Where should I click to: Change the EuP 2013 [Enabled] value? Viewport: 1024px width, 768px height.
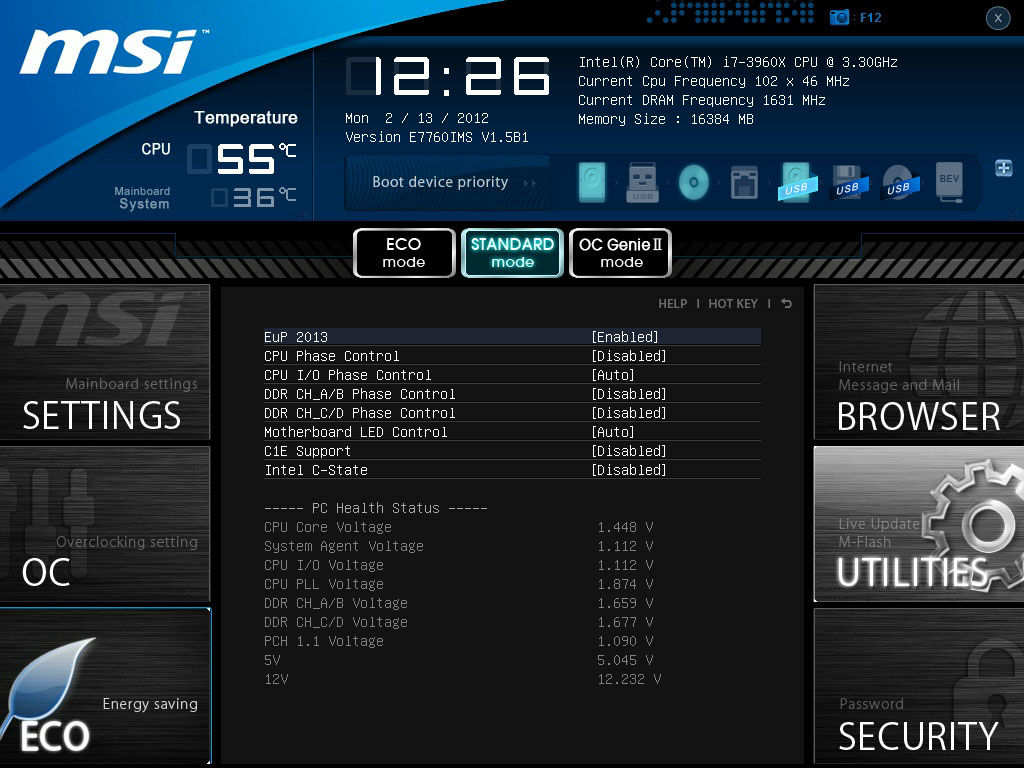[x=625, y=337]
